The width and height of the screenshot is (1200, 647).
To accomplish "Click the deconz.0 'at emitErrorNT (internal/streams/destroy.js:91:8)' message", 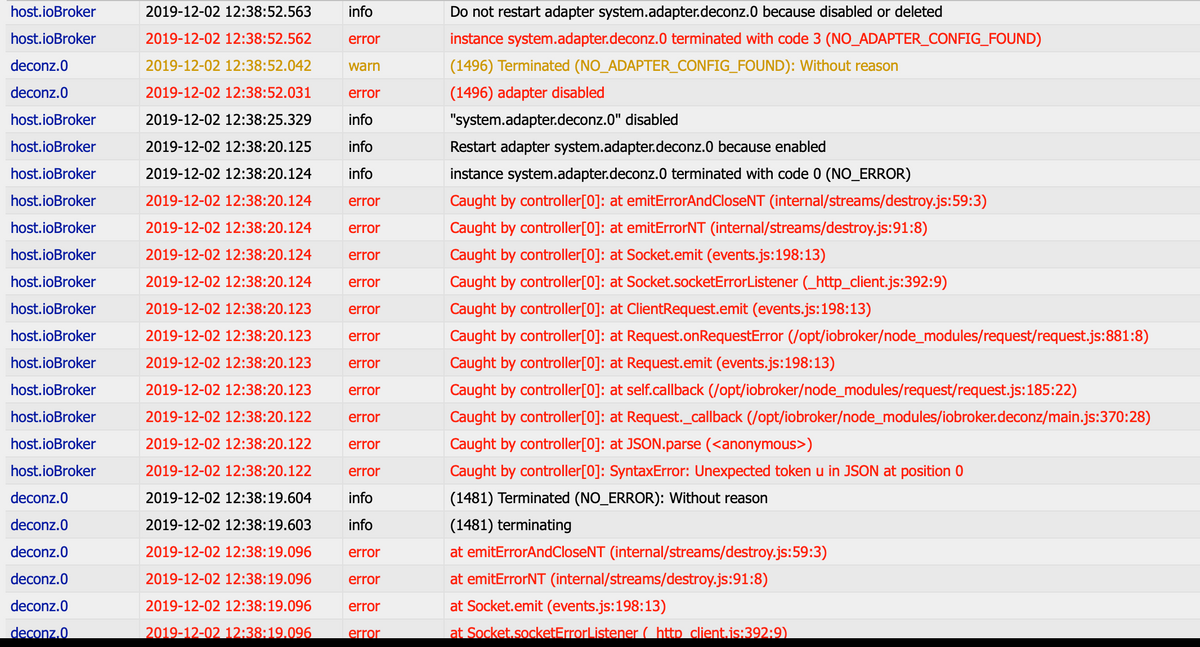I will [608, 579].
